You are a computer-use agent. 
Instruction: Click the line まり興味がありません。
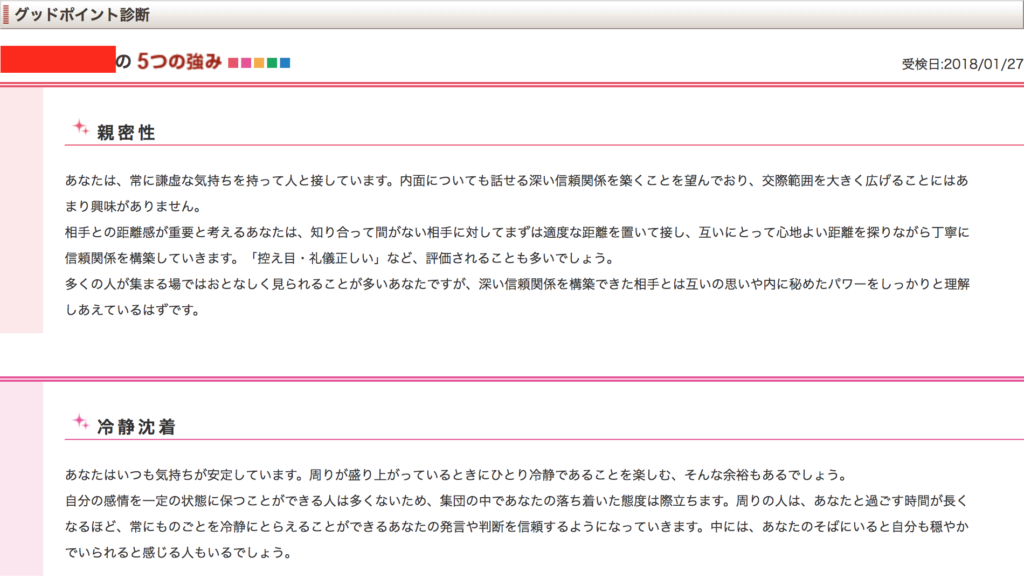coord(134,206)
